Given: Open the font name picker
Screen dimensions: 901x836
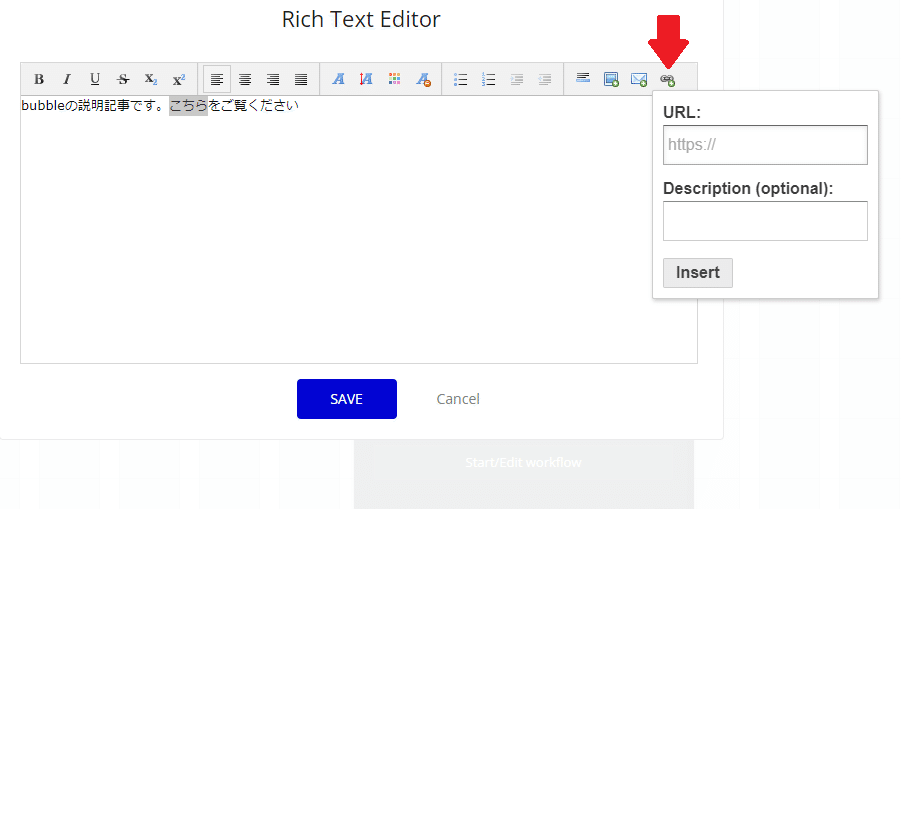Looking at the screenshot, I should [x=338, y=79].
